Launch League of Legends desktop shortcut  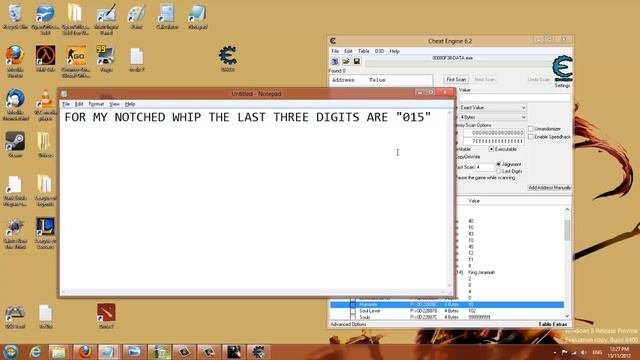pos(45,233)
